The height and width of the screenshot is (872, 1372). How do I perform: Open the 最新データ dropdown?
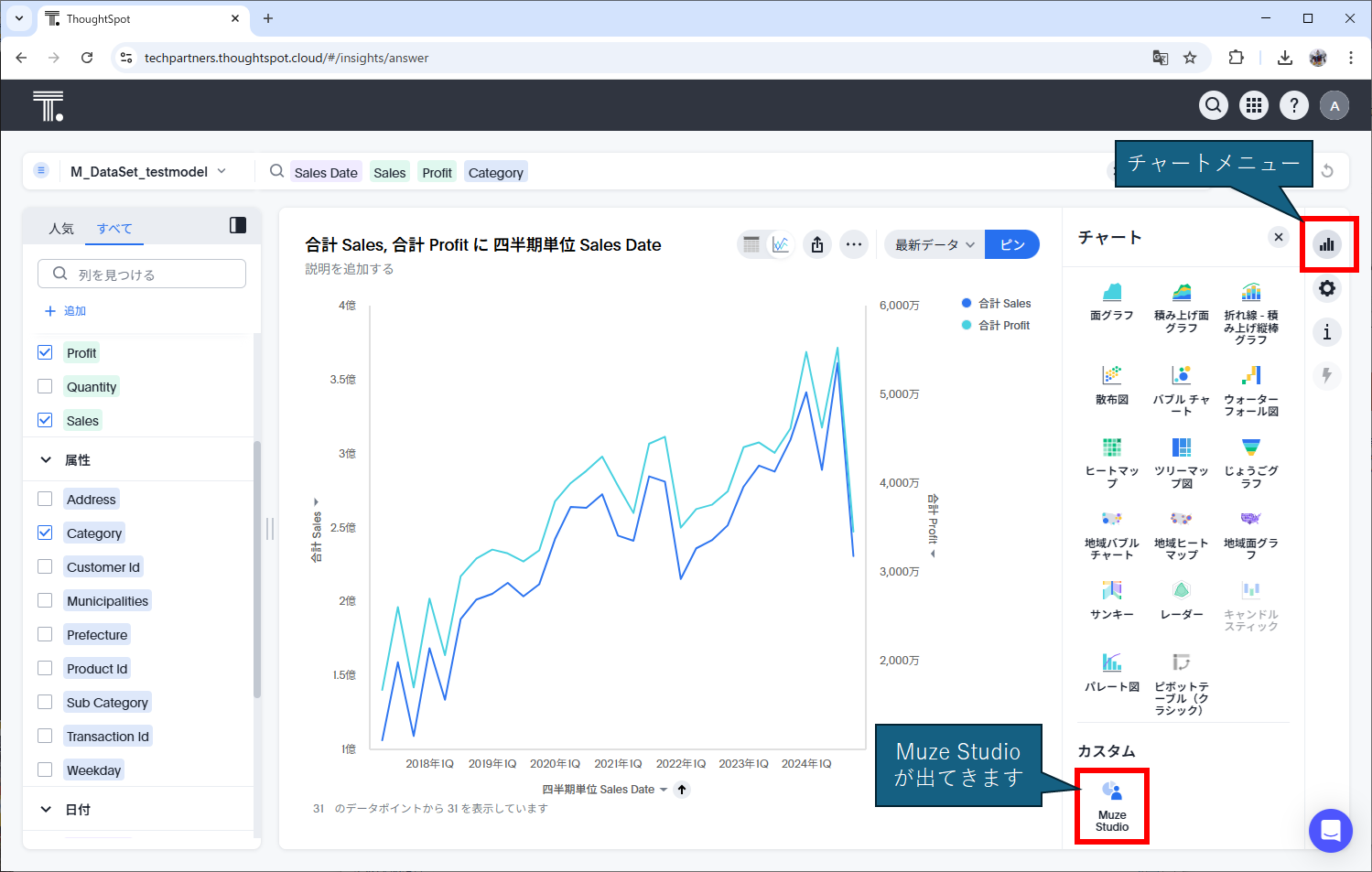pyautogui.click(x=934, y=244)
